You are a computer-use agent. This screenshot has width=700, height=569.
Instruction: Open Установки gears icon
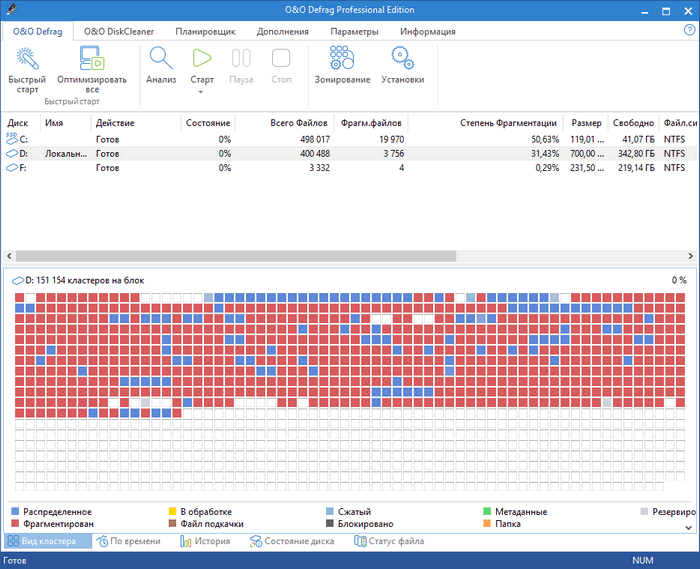[403, 58]
